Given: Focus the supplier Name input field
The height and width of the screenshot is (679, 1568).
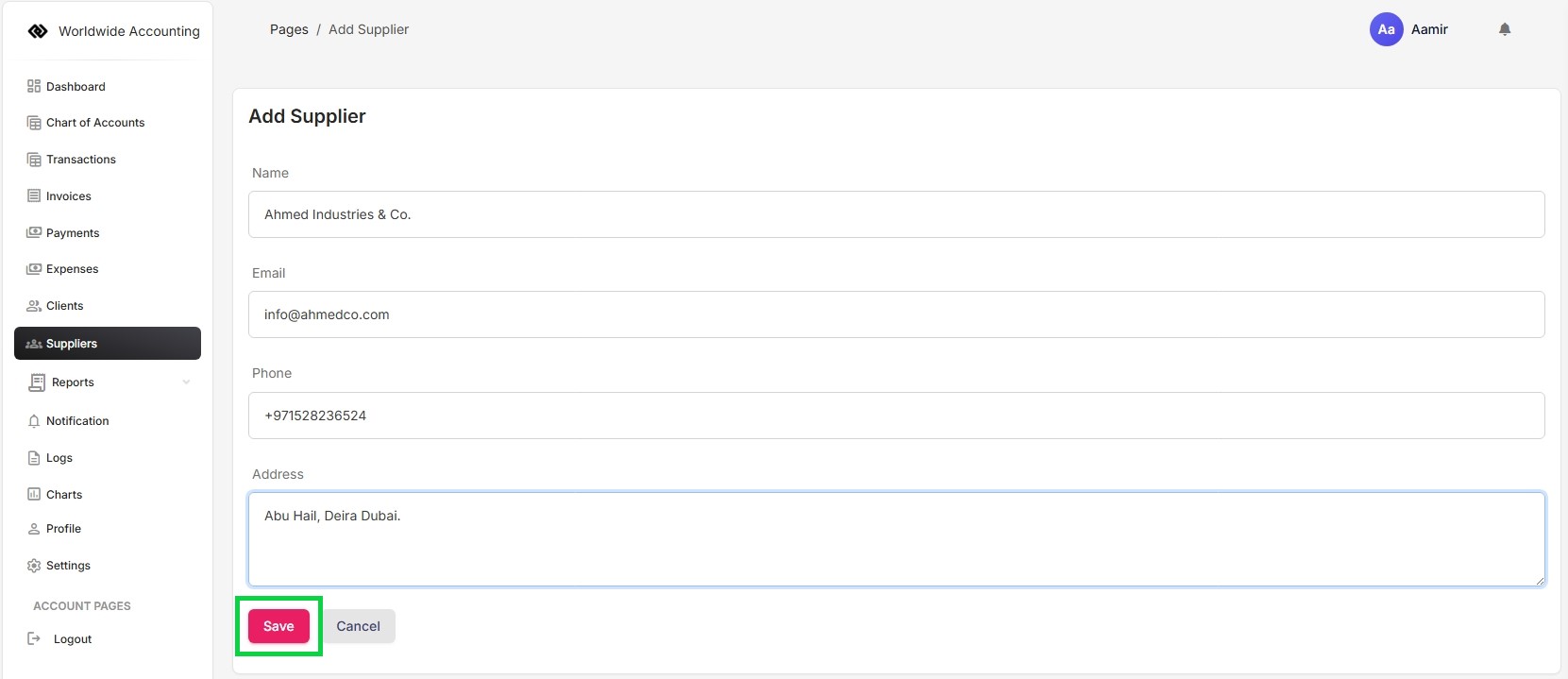Looking at the screenshot, I should point(896,214).
